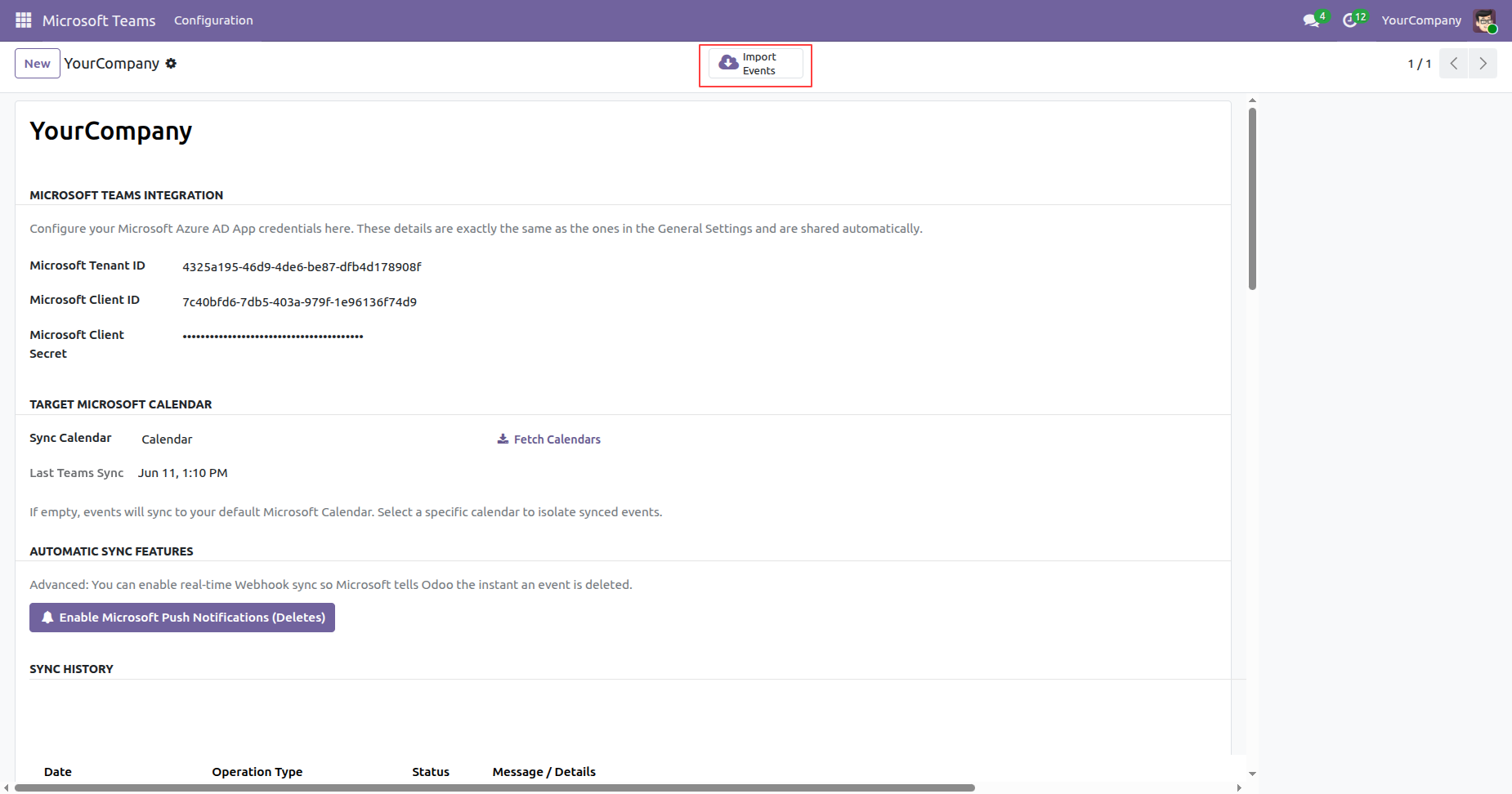Click the vertical scrollbar thumb

point(1252,198)
